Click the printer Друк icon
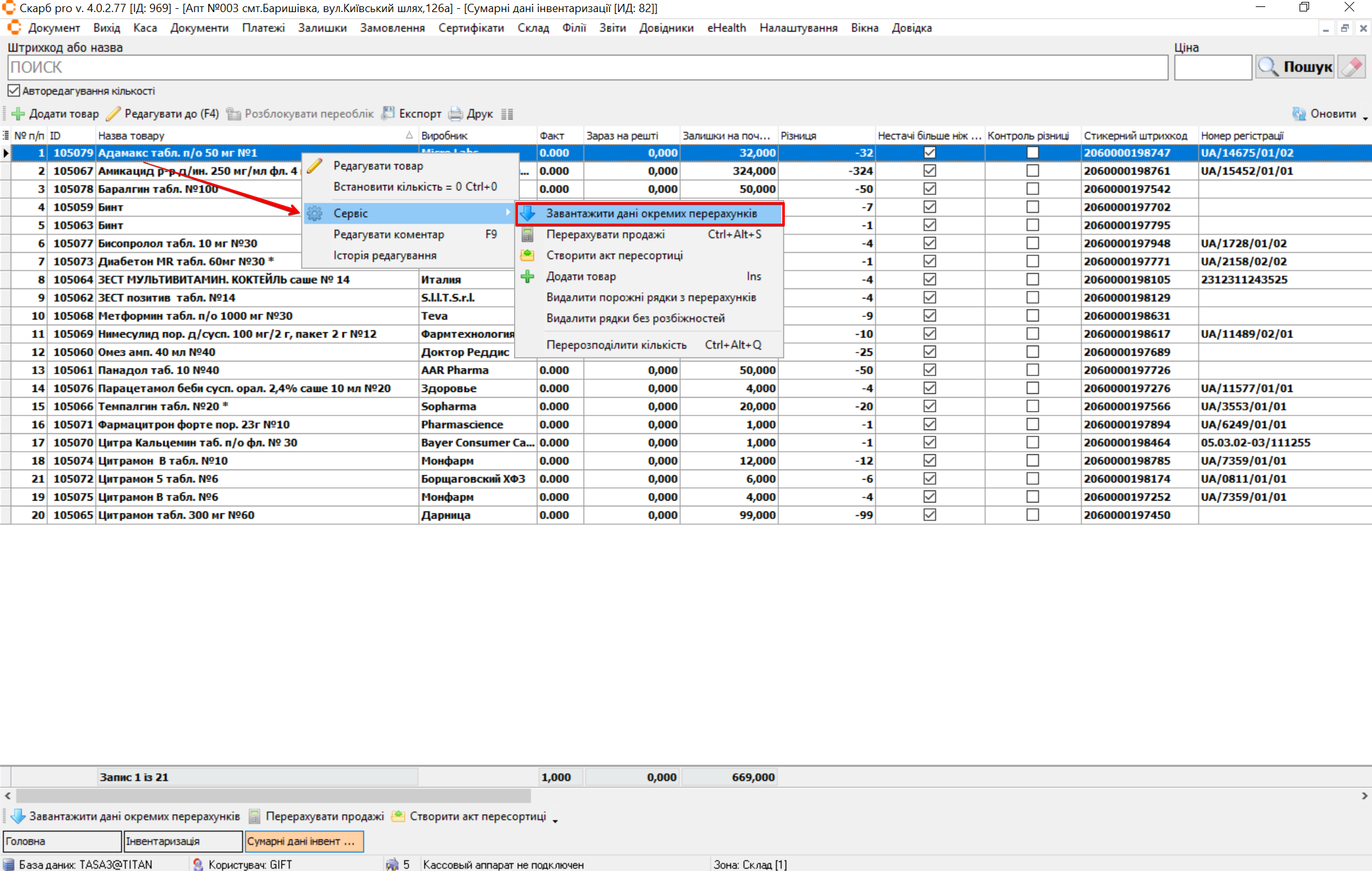1372x871 pixels. (456, 114)
